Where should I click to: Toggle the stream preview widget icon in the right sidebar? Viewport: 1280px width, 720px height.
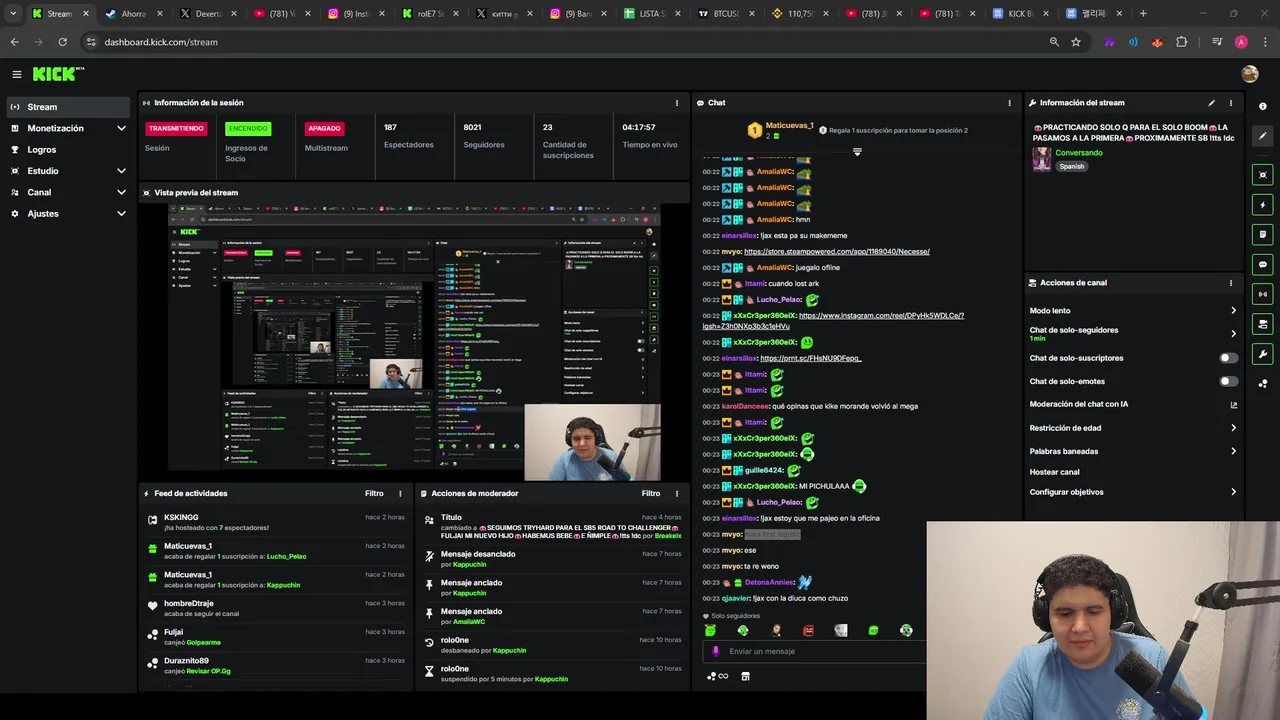pyautogui.click(x=1262, y=175)
